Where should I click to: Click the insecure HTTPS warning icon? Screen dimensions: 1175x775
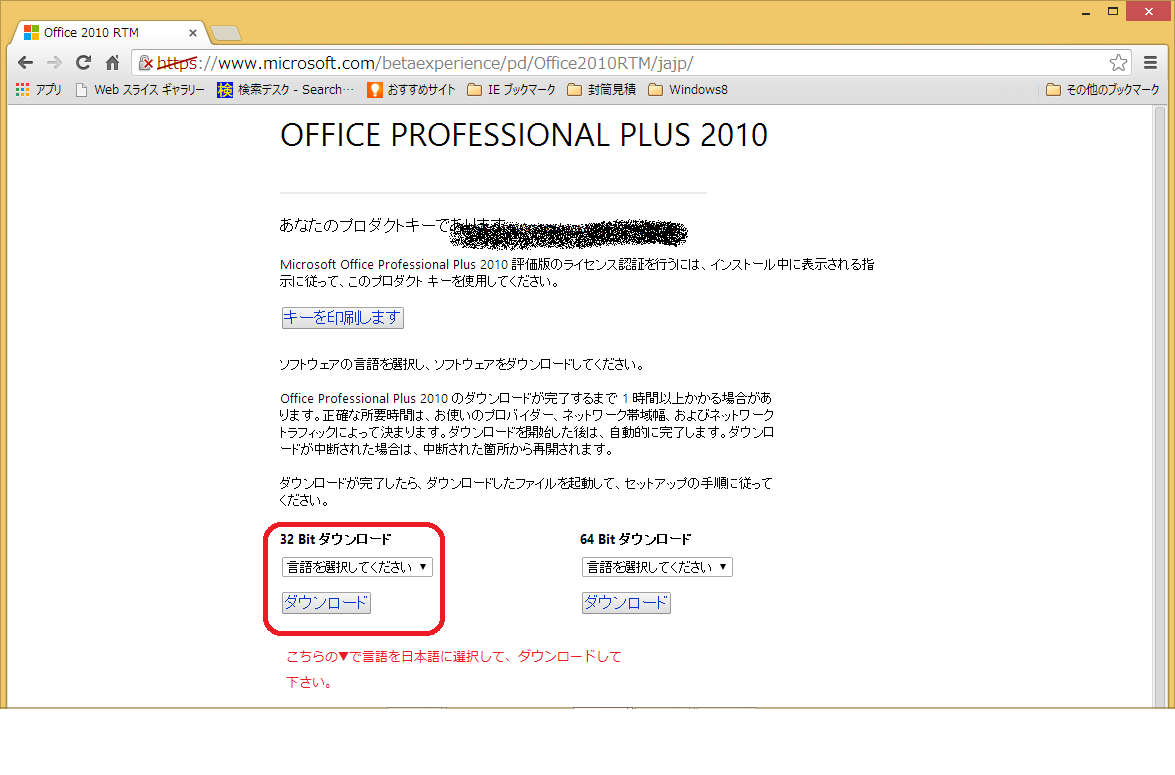(146, 63)
